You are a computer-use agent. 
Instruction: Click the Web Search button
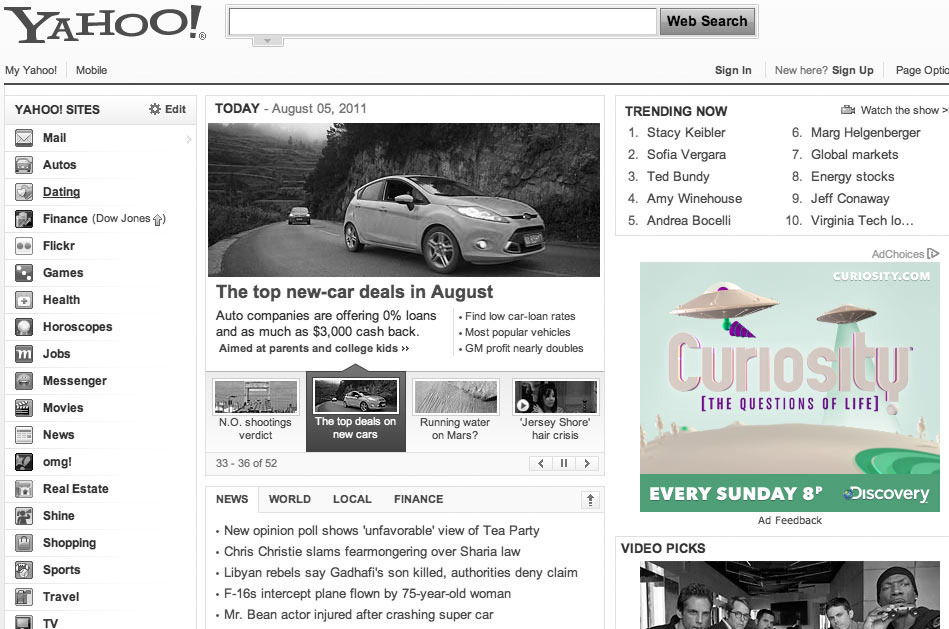pos(707,21)
